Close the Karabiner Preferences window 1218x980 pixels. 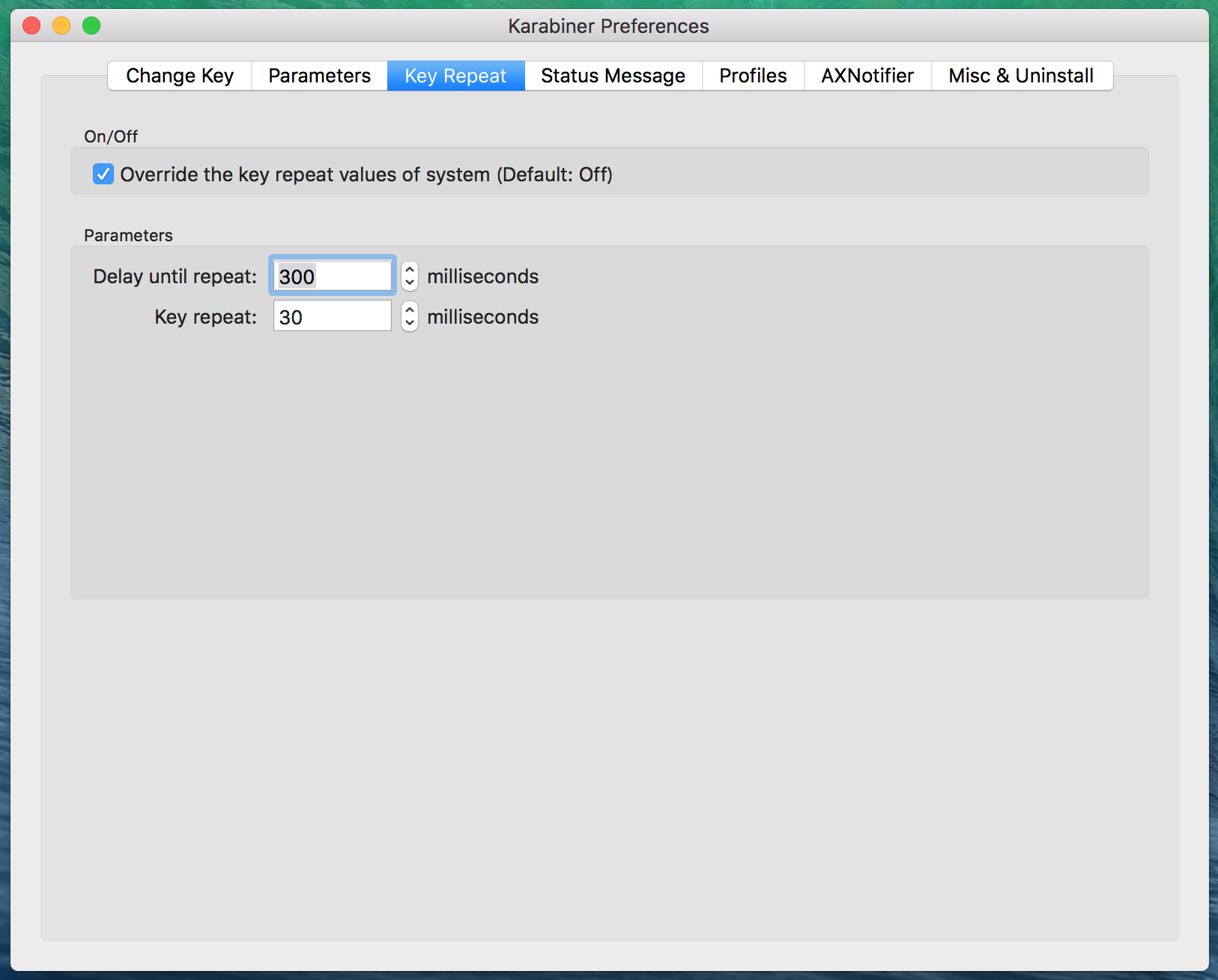pyautogui.click(x=31, y=25)
